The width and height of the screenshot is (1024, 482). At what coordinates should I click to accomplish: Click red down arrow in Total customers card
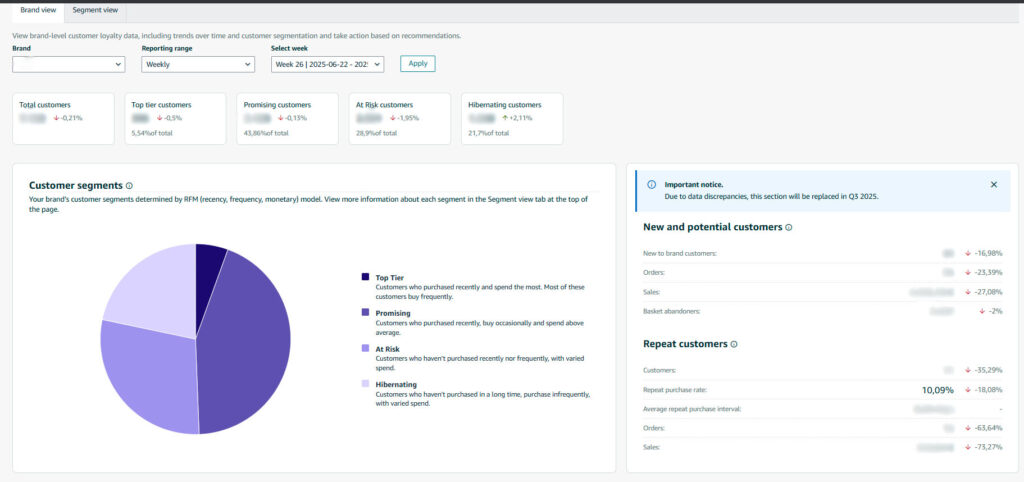click(x=57, y=117)
